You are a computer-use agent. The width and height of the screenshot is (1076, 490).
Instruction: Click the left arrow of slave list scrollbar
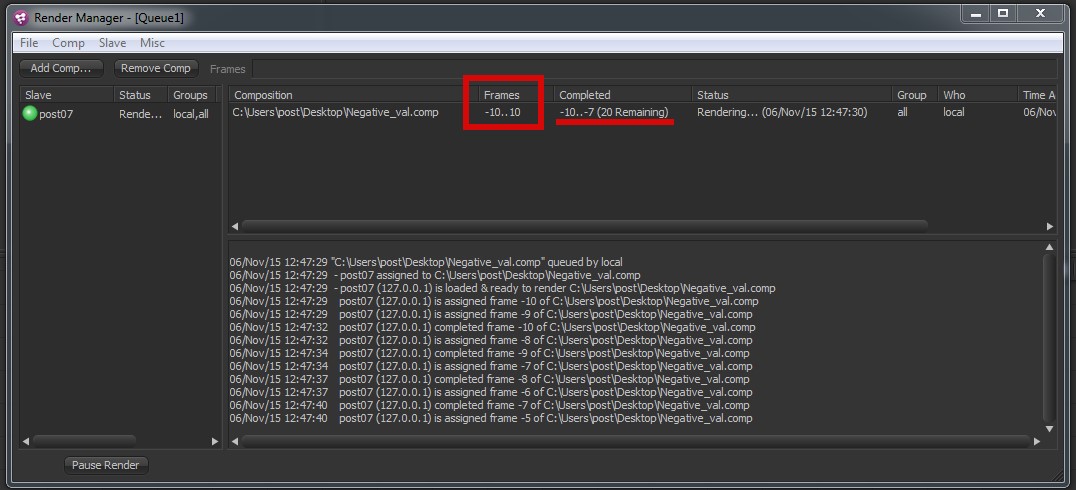(x=26, y=441)
